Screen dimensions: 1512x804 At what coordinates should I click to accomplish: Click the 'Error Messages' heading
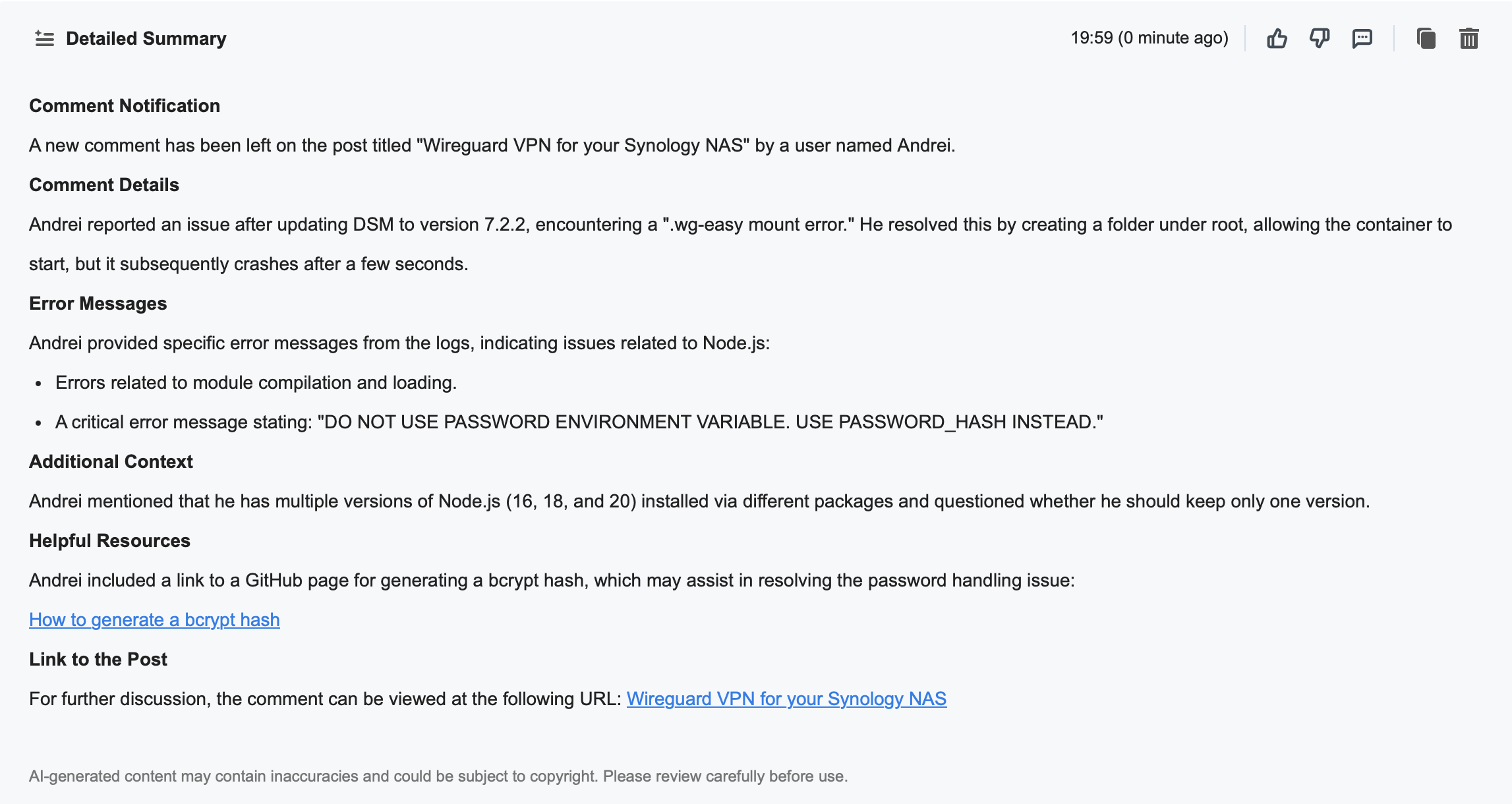tap(98, 303)
